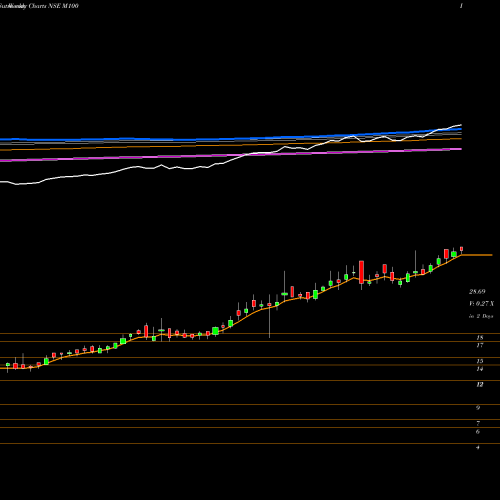Viewport: 500px width, 500px height.
Task: Select the price level label 17
Action: [480, 345]
